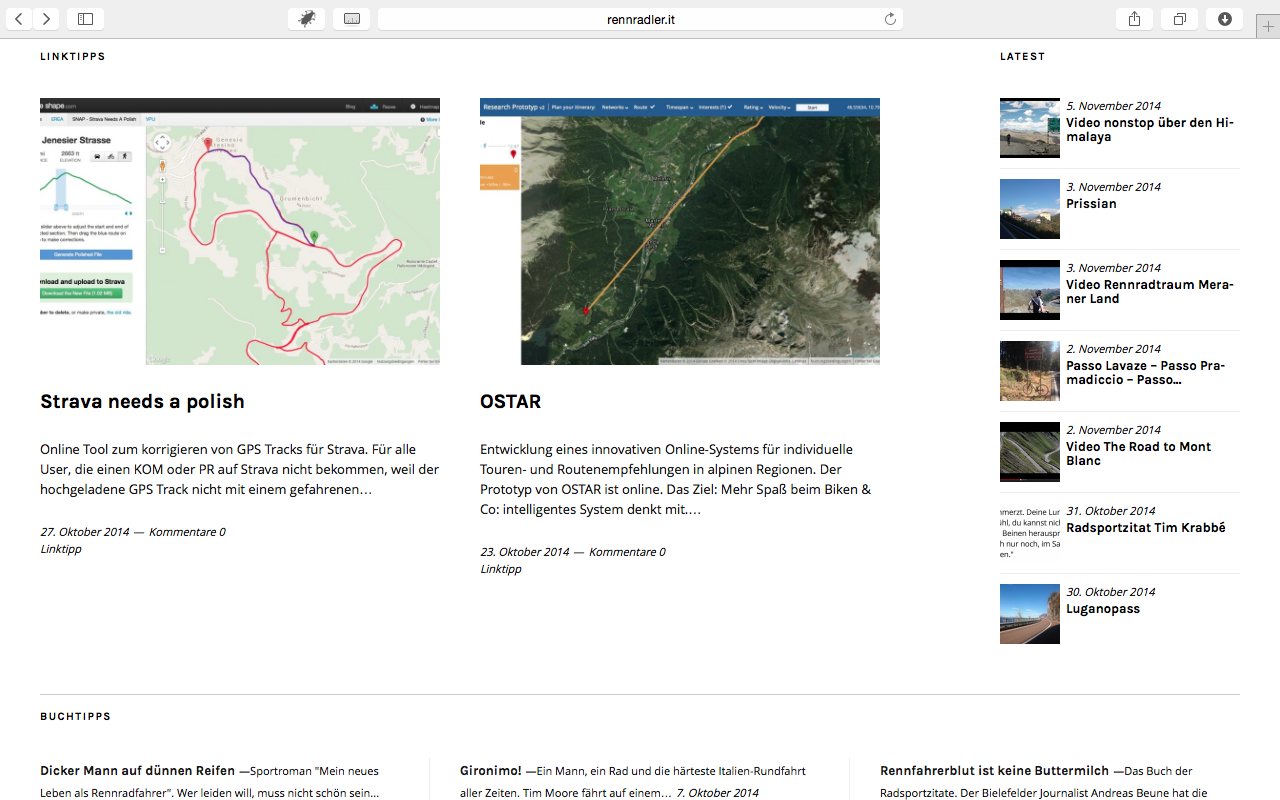Go back to the previous page
This screenshot has width=1280, height=800.
pyautogui.click(x=20, y=19)
